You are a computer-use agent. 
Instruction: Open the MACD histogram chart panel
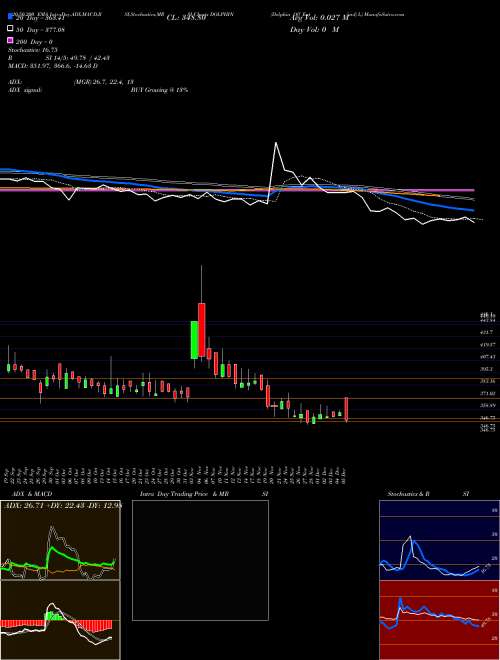pos(60,620)
